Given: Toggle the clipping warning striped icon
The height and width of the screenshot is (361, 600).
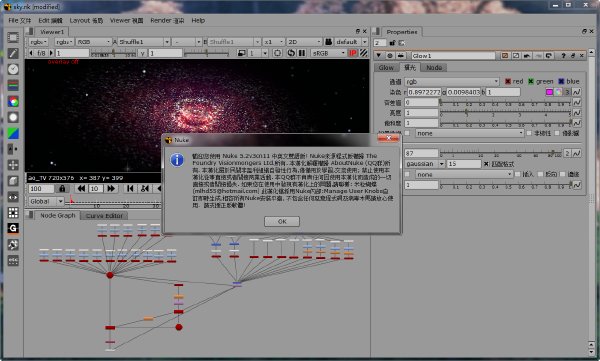Looking at the screenshot, I should 363,53.
